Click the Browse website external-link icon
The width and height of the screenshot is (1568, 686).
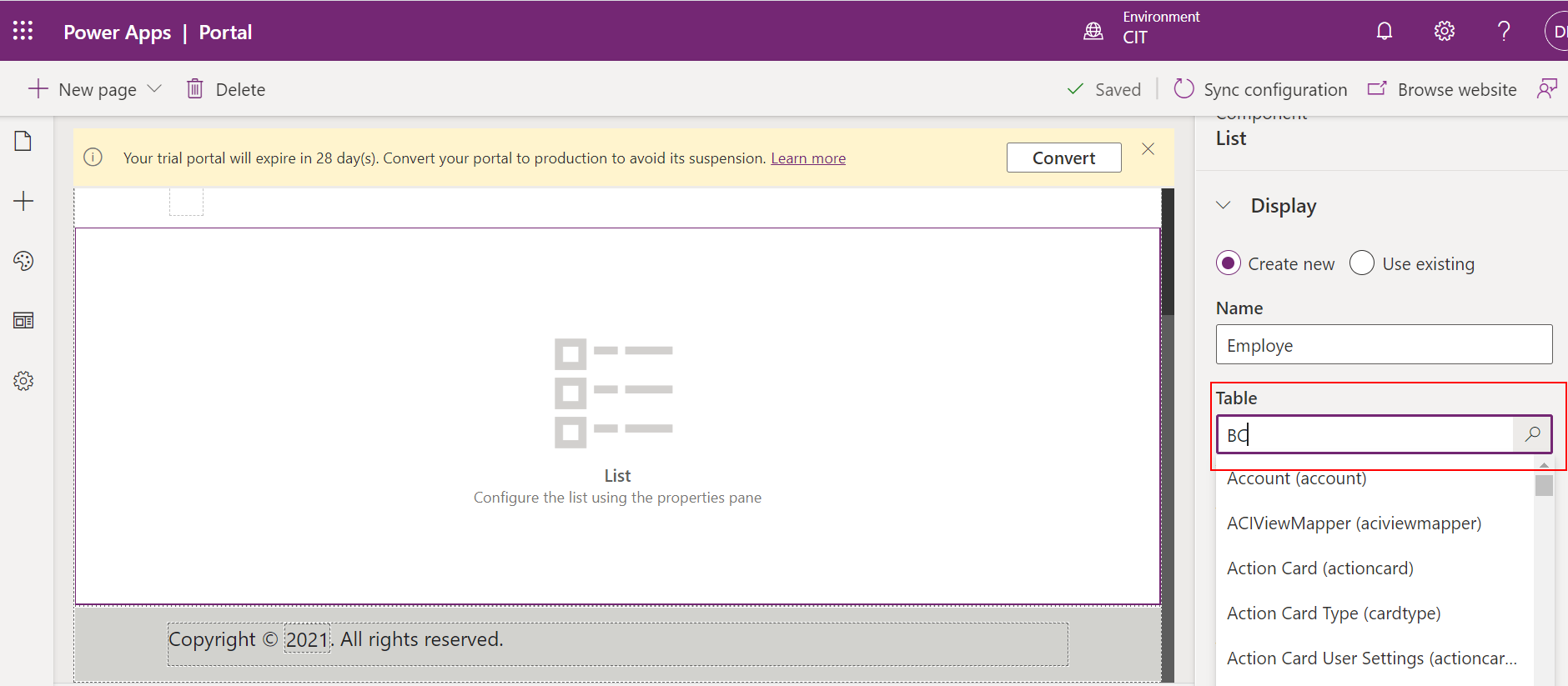coord(1377,88)
